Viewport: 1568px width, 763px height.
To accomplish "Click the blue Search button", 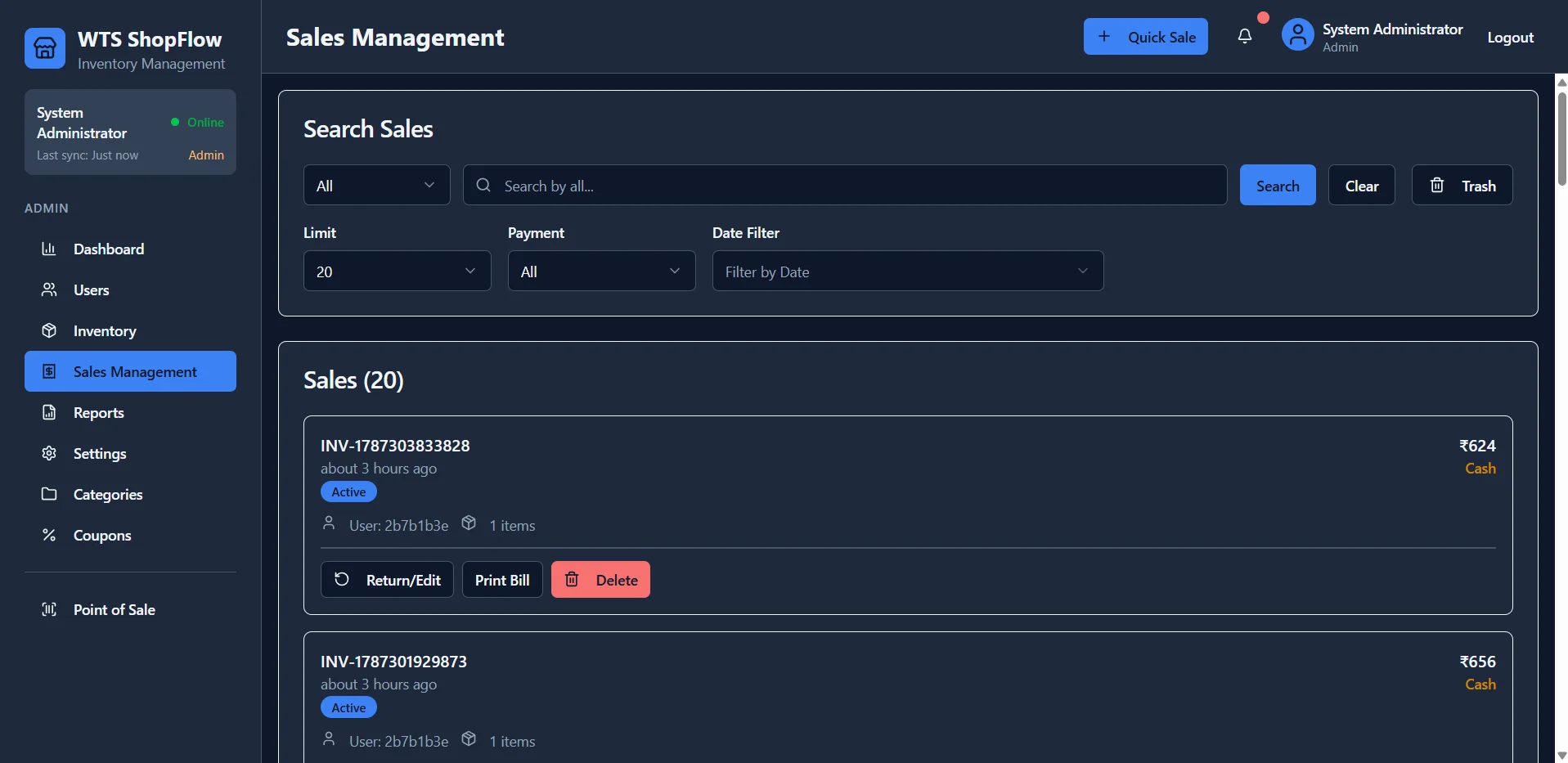I will pyautogui.click(x=1278, y=185).
